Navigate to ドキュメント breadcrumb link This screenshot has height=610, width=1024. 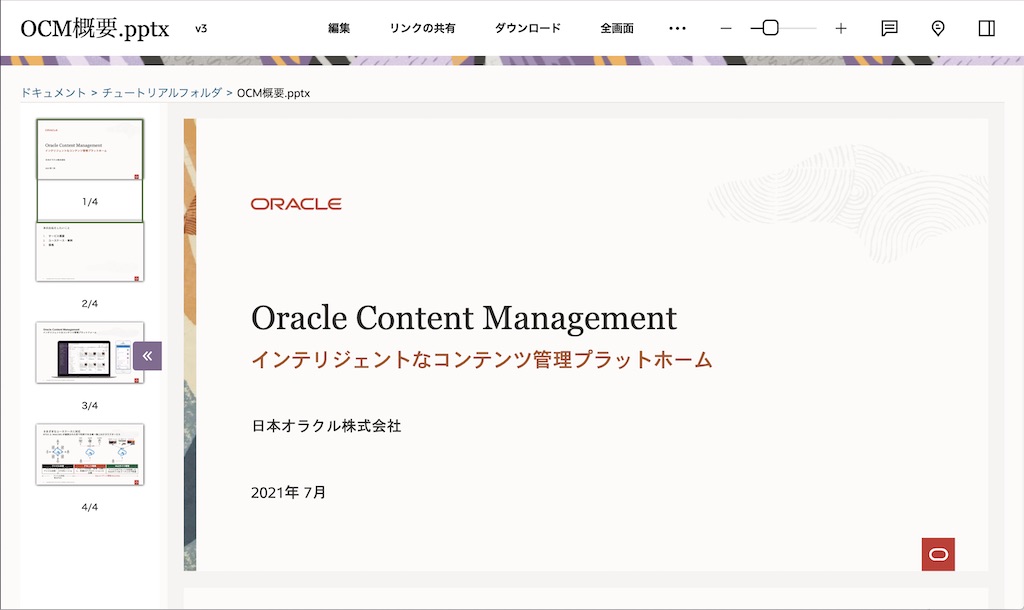[x=53, y=93]
